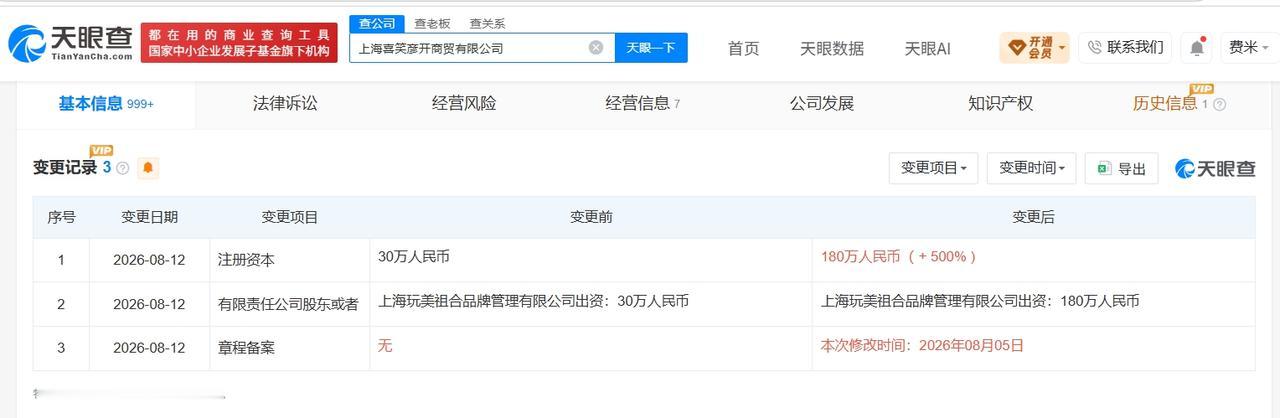Image resolution: width=1280 pixels, height=418 pixels.
Task: Select the 变更前 column header
Action: pyautogui.click(x=591, y=217)
